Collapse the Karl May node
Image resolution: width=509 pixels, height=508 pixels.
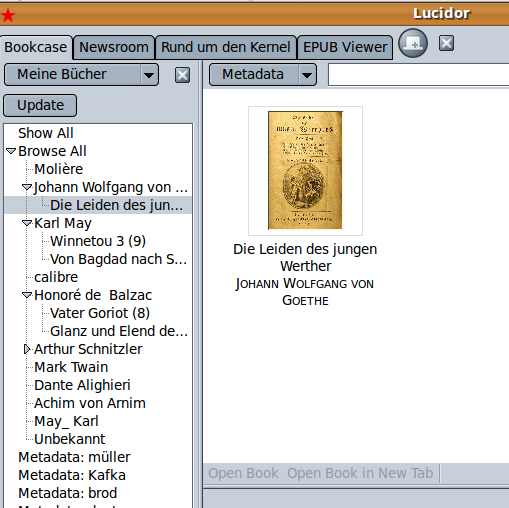[27, 223]
